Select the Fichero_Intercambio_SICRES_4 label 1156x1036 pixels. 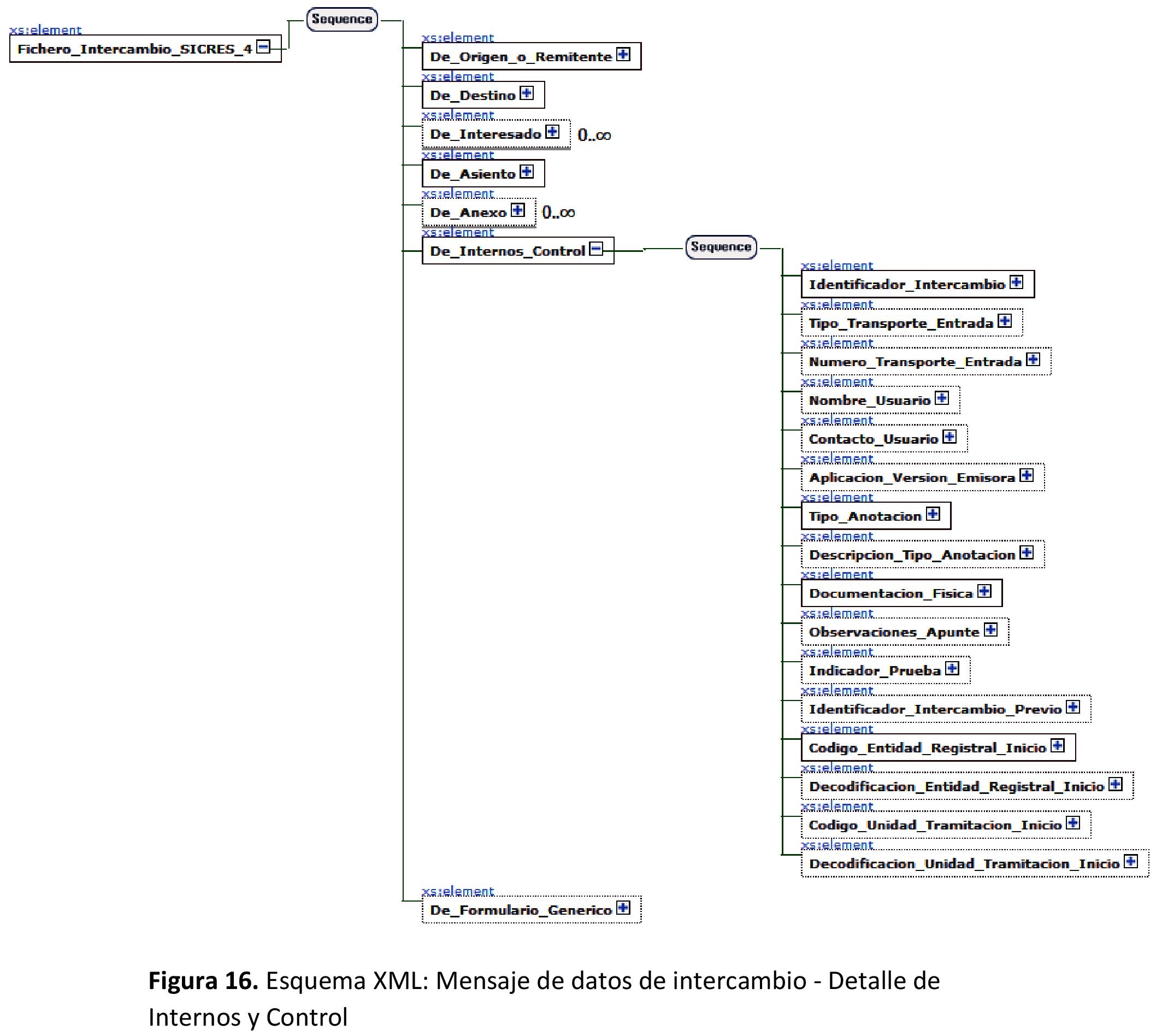tap(135, 49)
